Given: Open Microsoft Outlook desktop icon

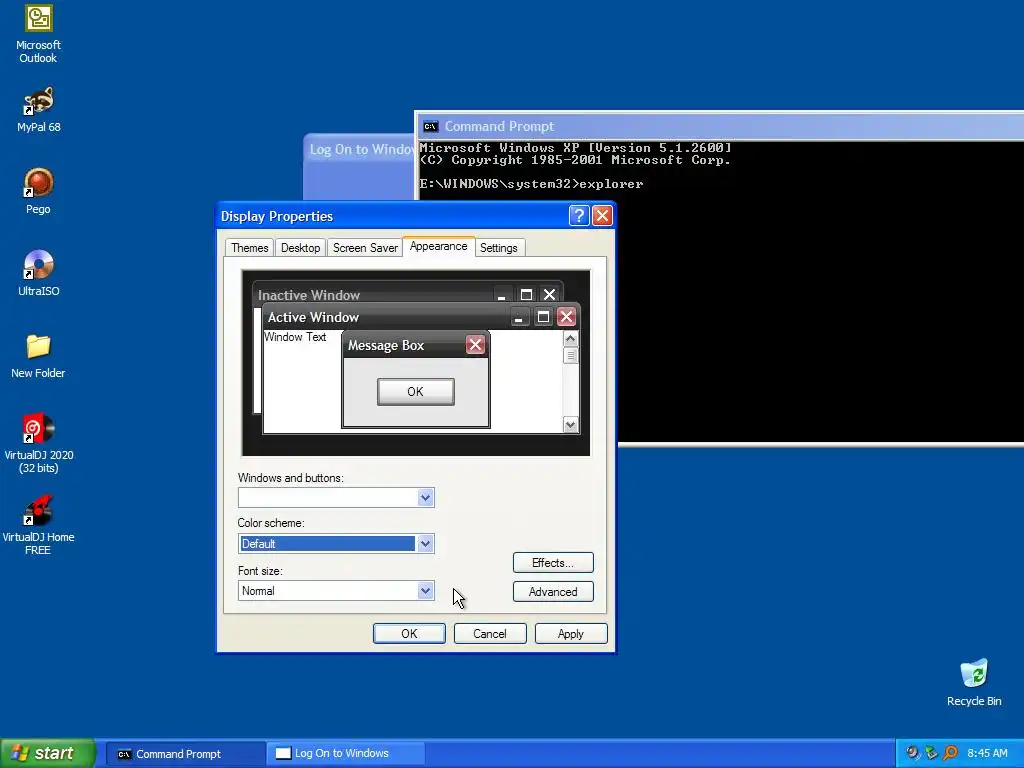Looking at the screenshot, I should pos(39,33).
